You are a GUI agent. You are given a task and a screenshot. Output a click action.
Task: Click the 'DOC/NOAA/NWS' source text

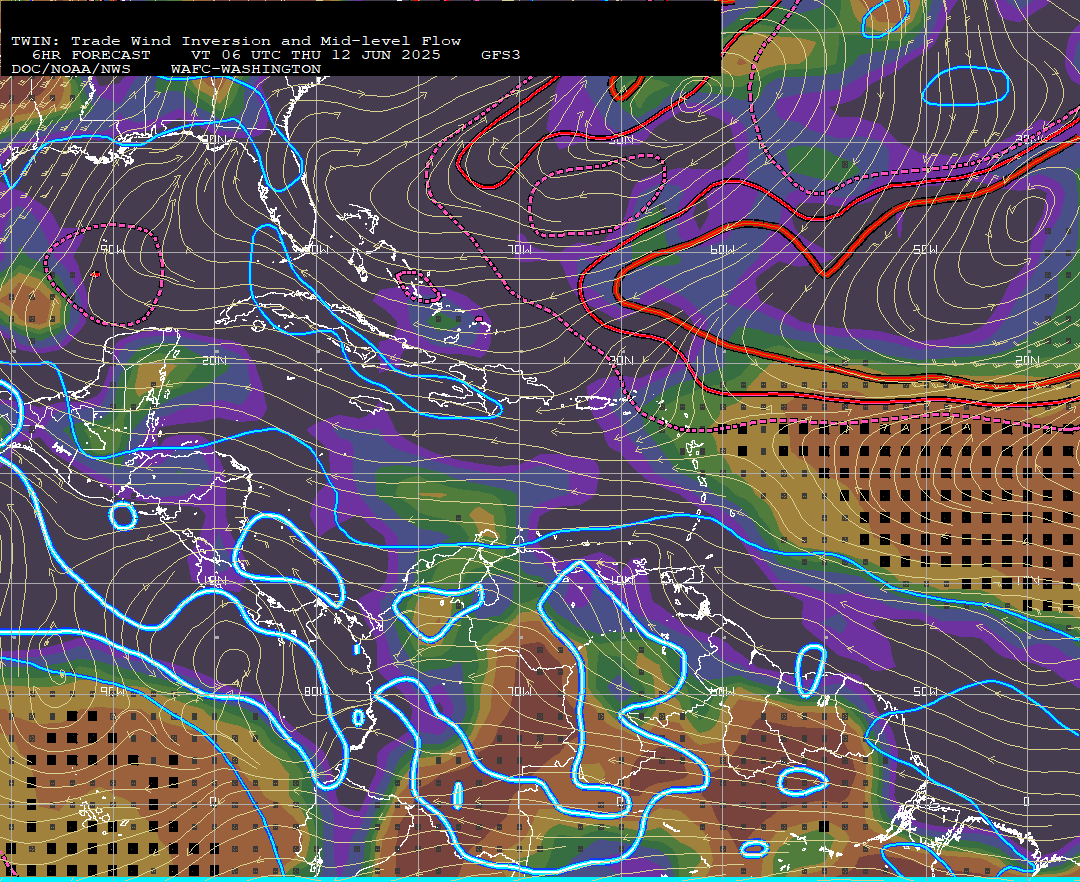71,70
